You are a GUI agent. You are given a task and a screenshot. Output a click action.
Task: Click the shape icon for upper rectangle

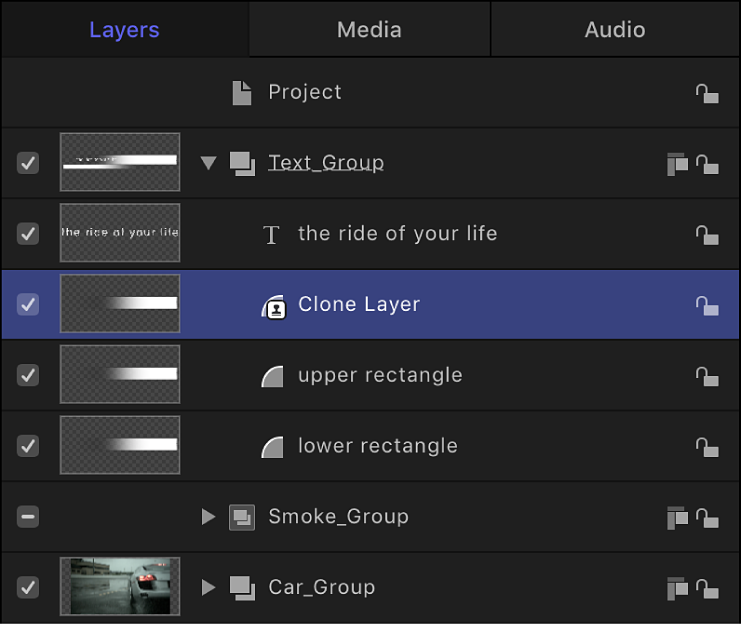point(272,376)
